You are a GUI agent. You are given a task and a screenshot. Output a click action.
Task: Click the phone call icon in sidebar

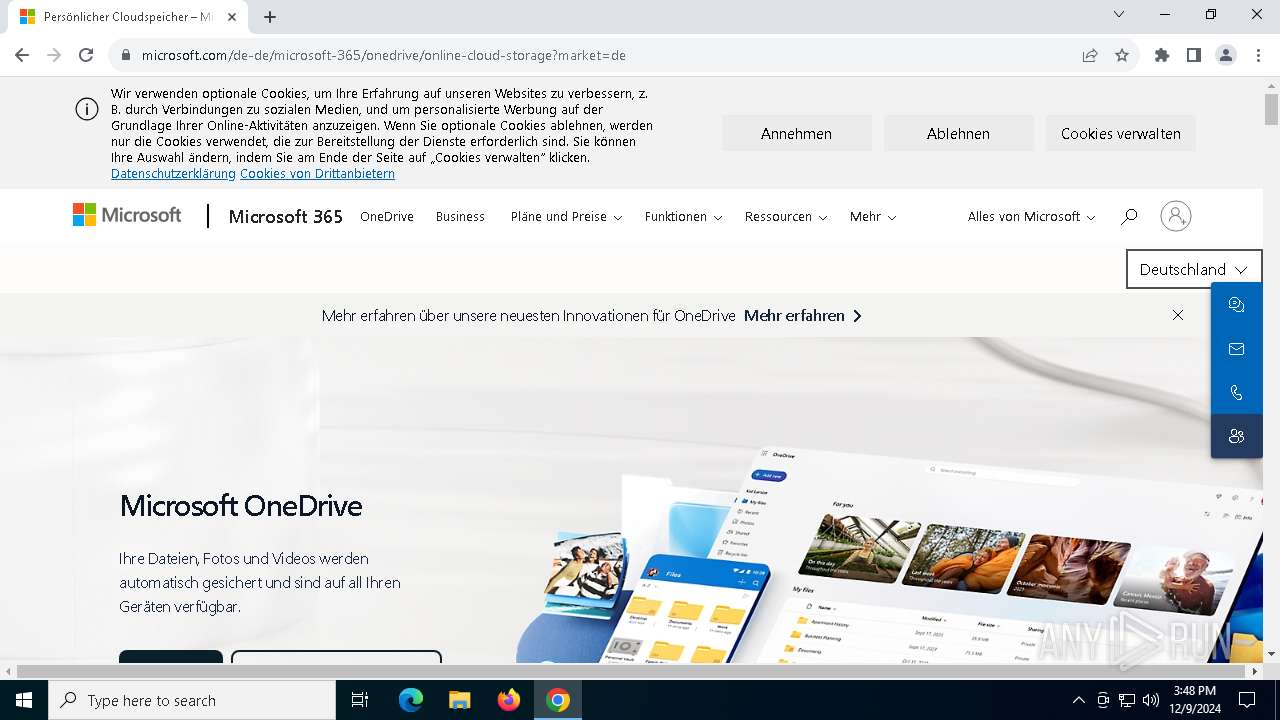[1237, 393]
